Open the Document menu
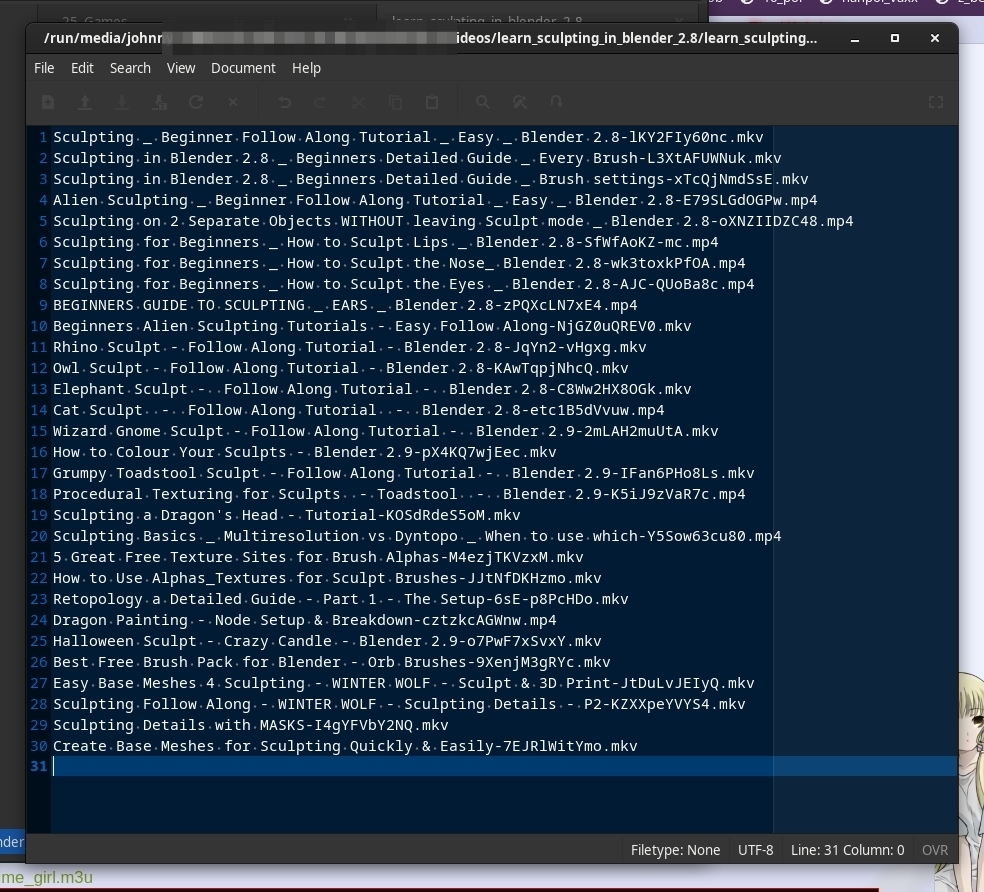The image size is (984, 892). (243, 68)
